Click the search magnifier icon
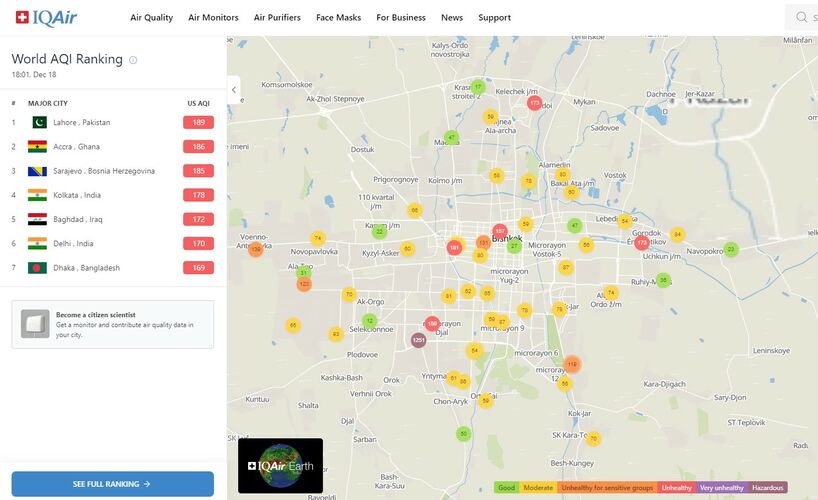The width and height of the screenshot is (818, 500). (801, 17)
